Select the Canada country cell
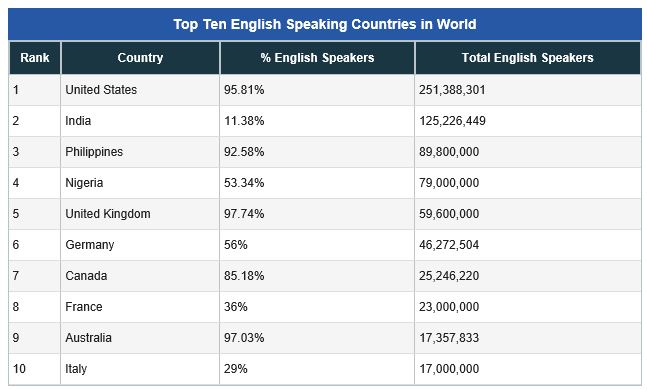The width and height of the screenshot is (647, 390). tap(140, 276)
